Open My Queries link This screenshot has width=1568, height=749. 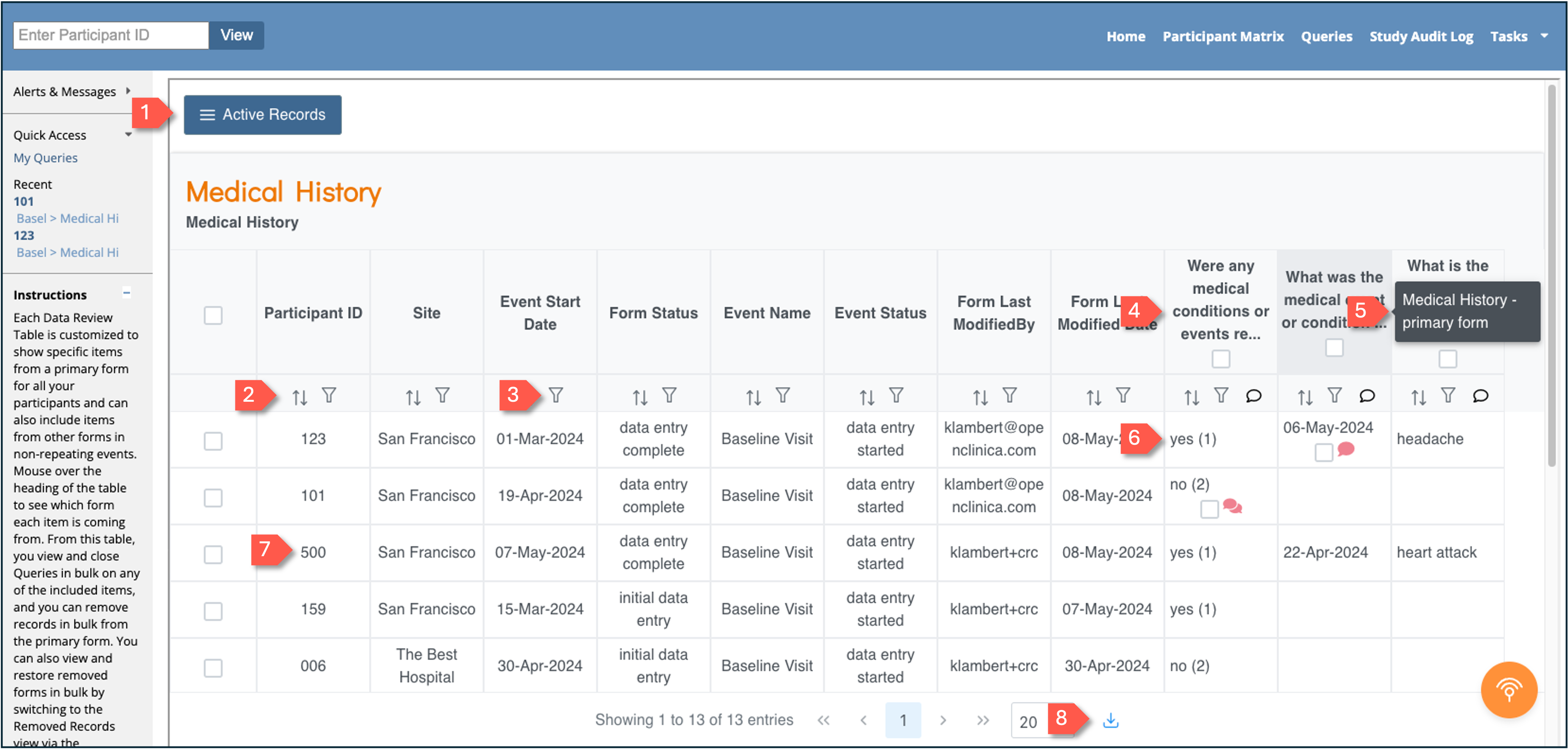tap(45, 157)
